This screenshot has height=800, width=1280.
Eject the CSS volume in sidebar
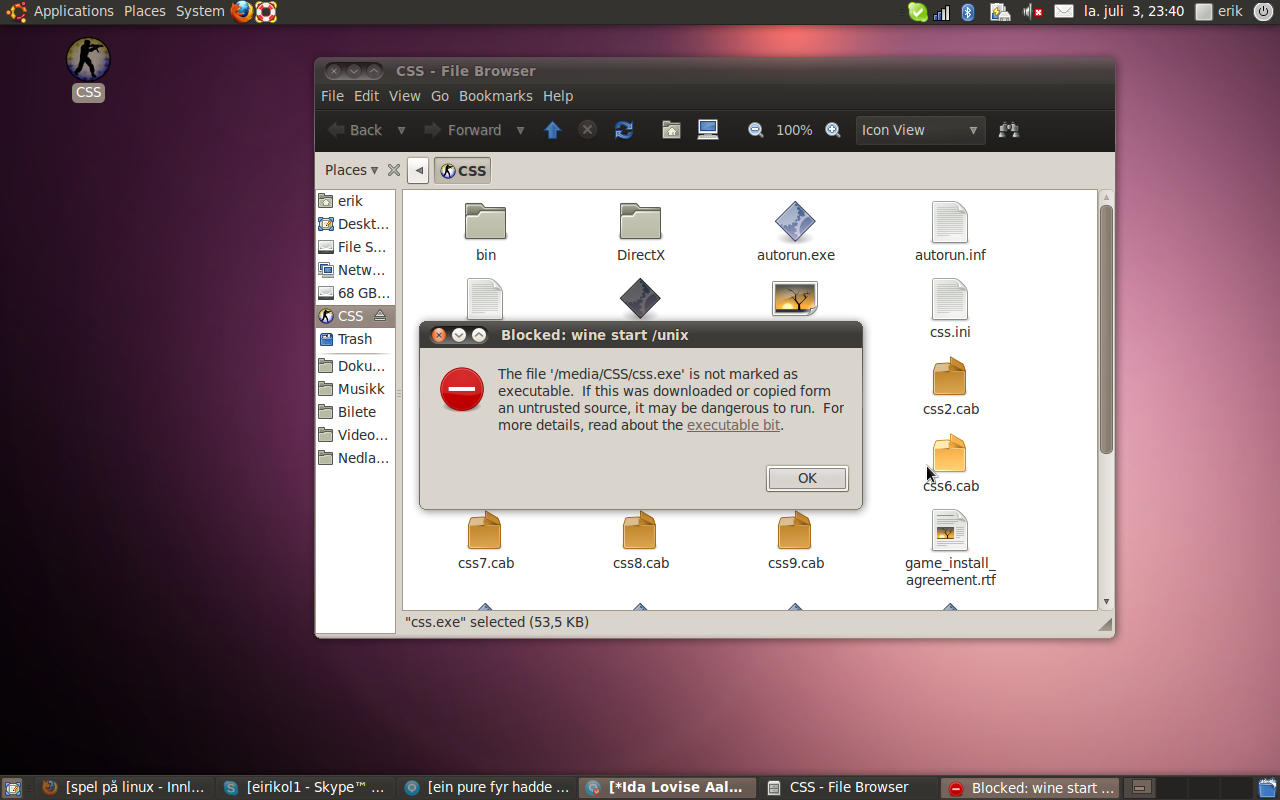[x=380, y=316]
